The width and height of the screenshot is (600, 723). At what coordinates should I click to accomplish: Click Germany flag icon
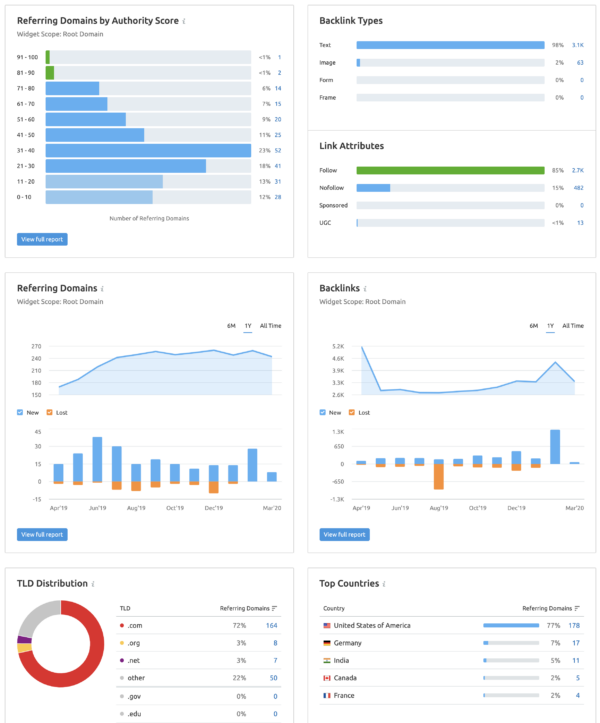click(327, 643)
